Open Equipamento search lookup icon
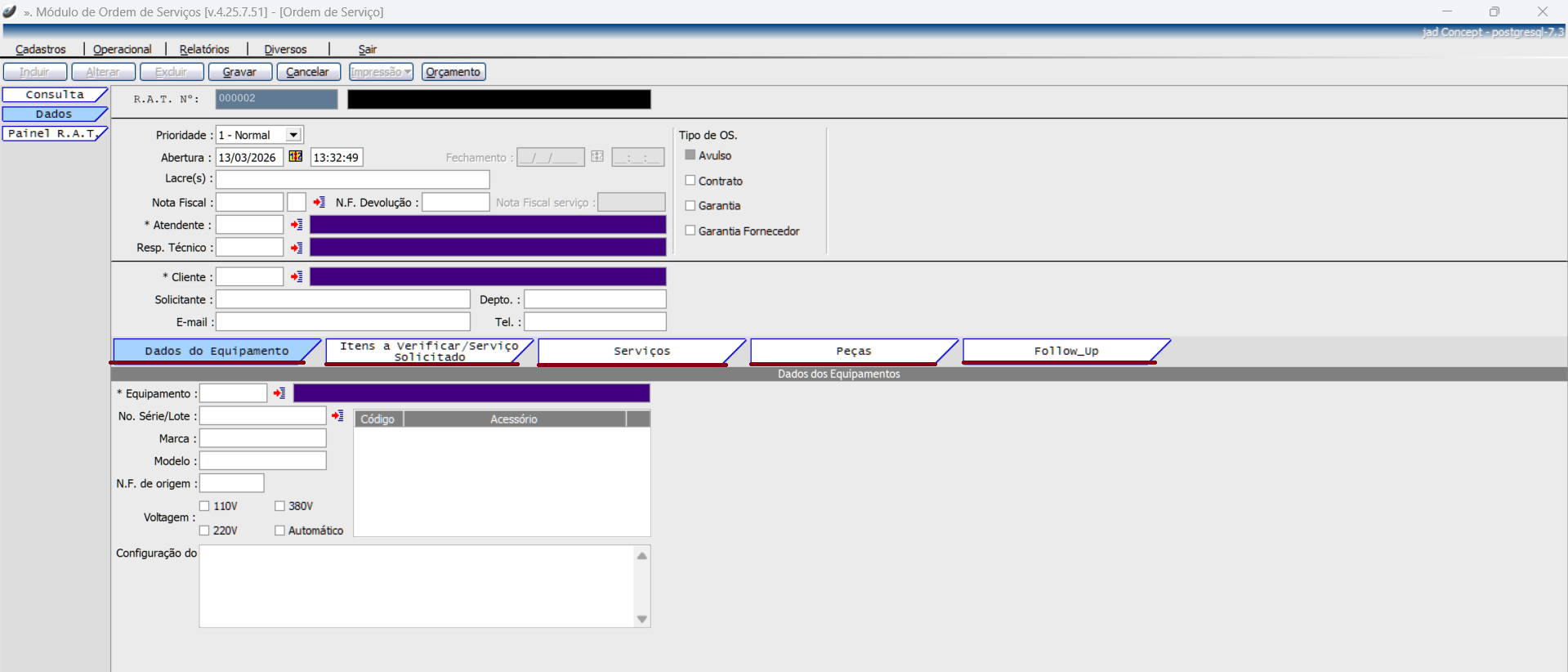The height and width of the screenshot is (672, 1568). click(x=279, y=393)
